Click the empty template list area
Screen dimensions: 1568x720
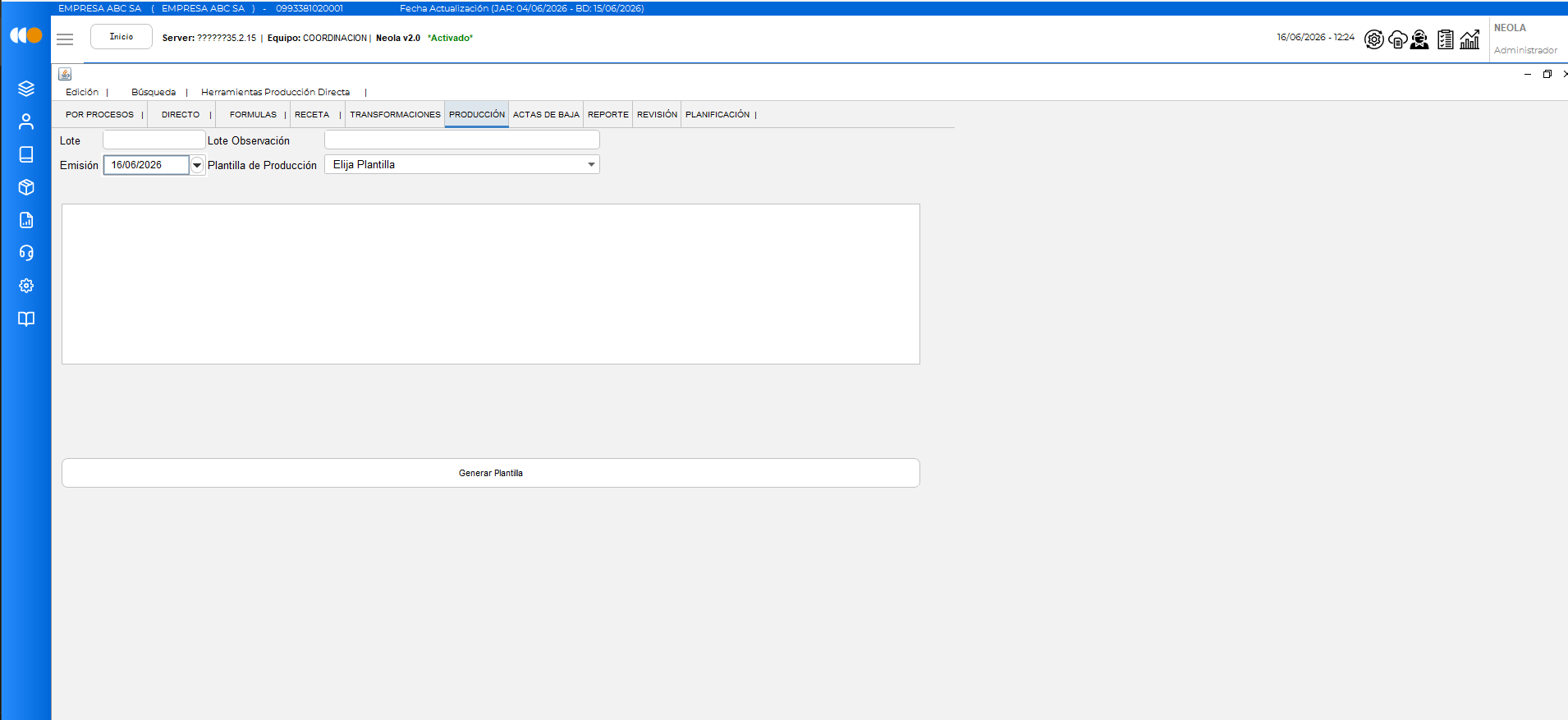point(491,284)
